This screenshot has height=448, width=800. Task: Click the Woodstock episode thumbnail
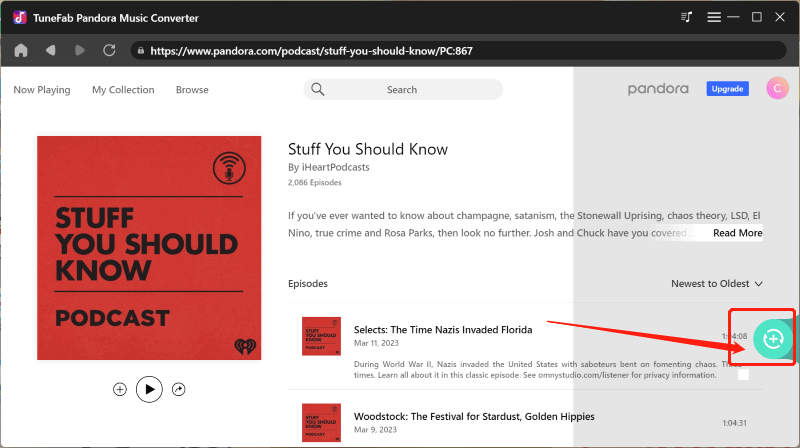321,422
